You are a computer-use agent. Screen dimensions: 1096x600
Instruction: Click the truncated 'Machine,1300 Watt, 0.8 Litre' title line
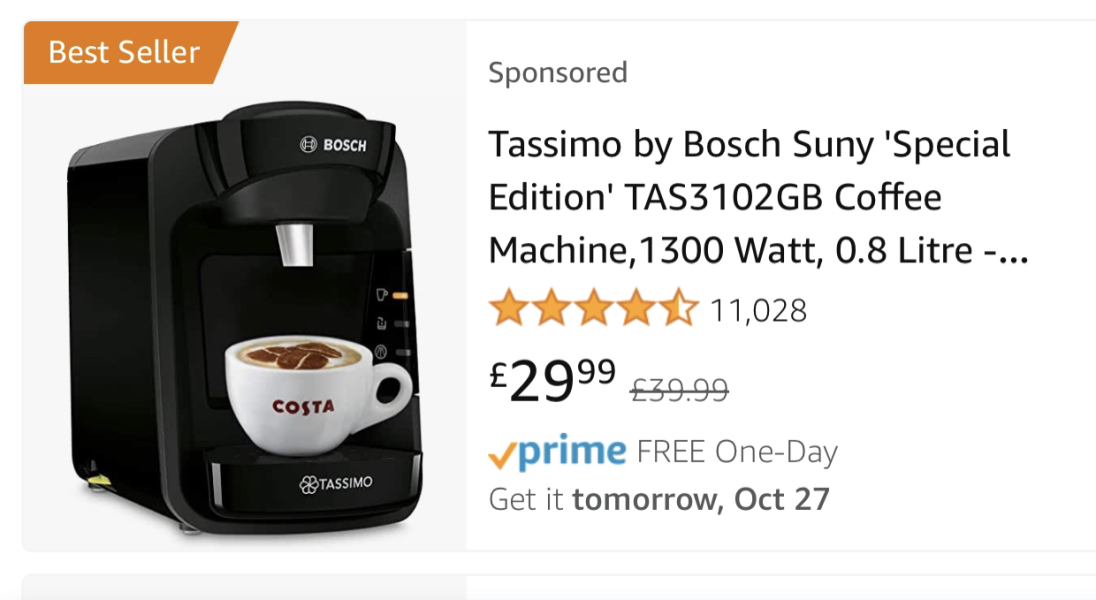[758, 250]
